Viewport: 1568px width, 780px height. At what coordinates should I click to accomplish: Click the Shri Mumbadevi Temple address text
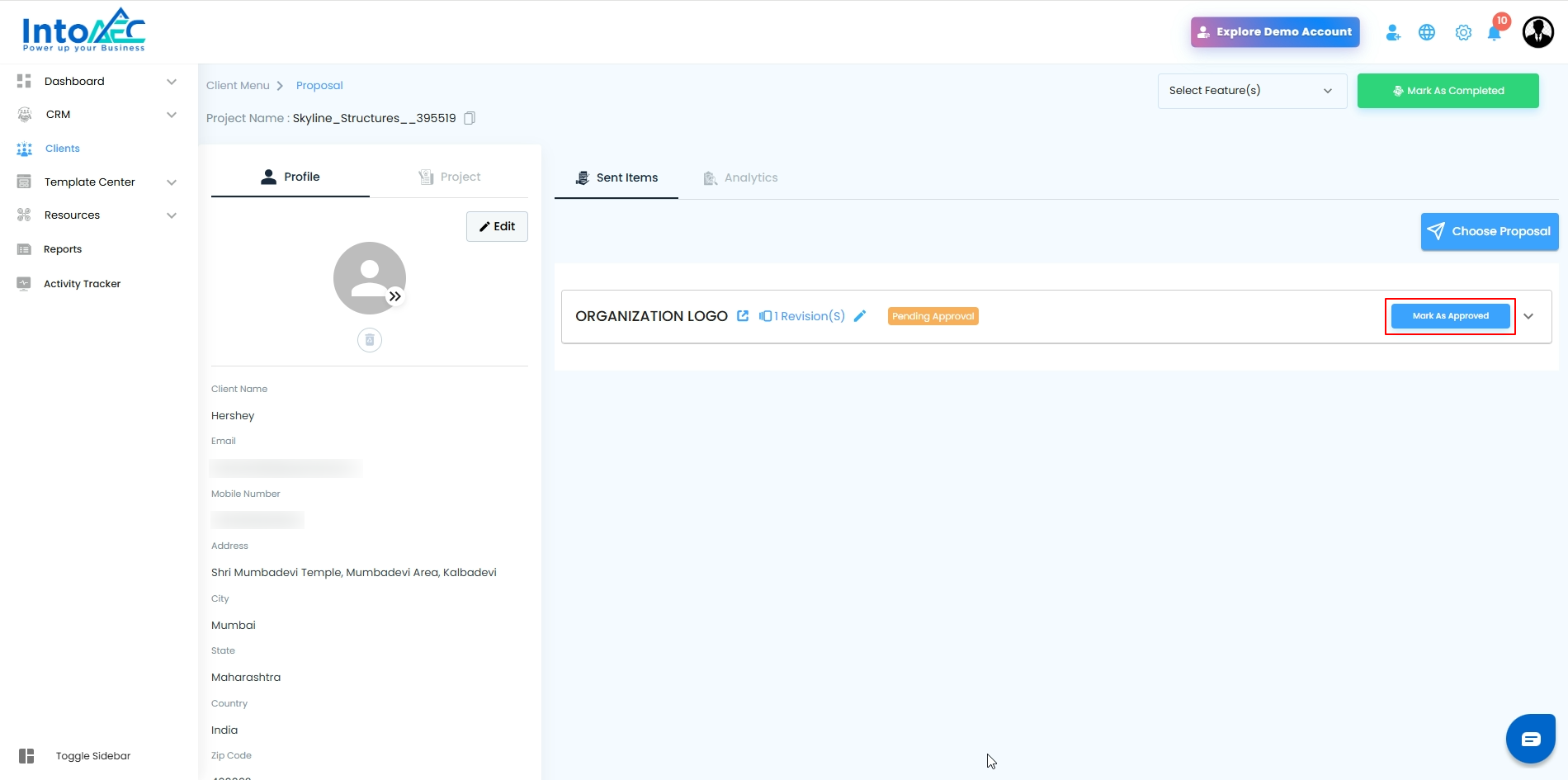(354, 573)
